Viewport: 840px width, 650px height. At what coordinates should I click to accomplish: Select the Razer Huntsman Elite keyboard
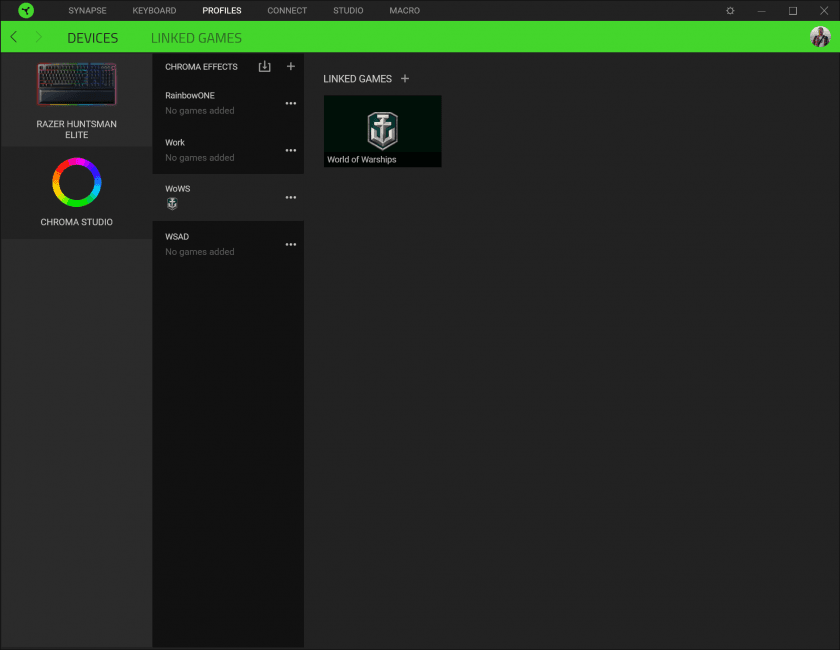click(77, 100)
